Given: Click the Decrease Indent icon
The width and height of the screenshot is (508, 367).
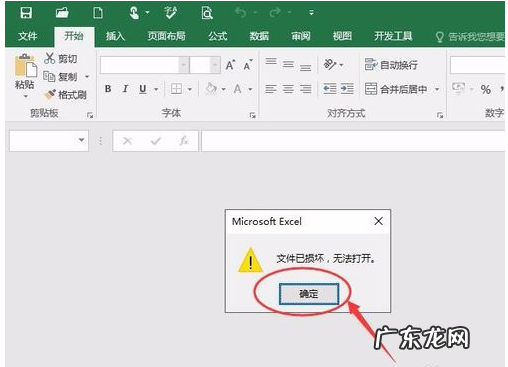Looking at the screenshot, I should point(330,89).
